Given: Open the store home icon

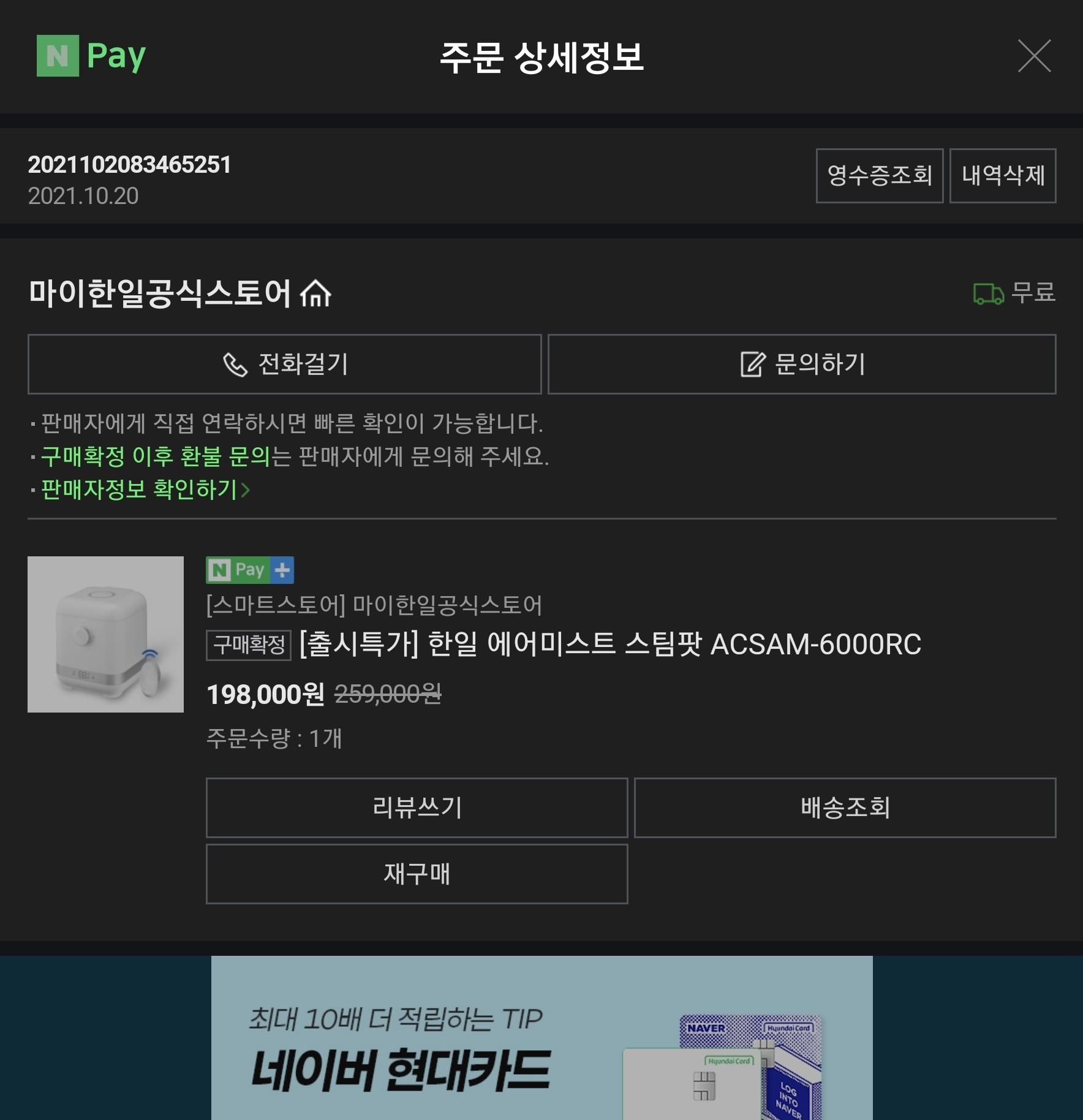Looking at the screenshot, I should (x=315, y=293).
